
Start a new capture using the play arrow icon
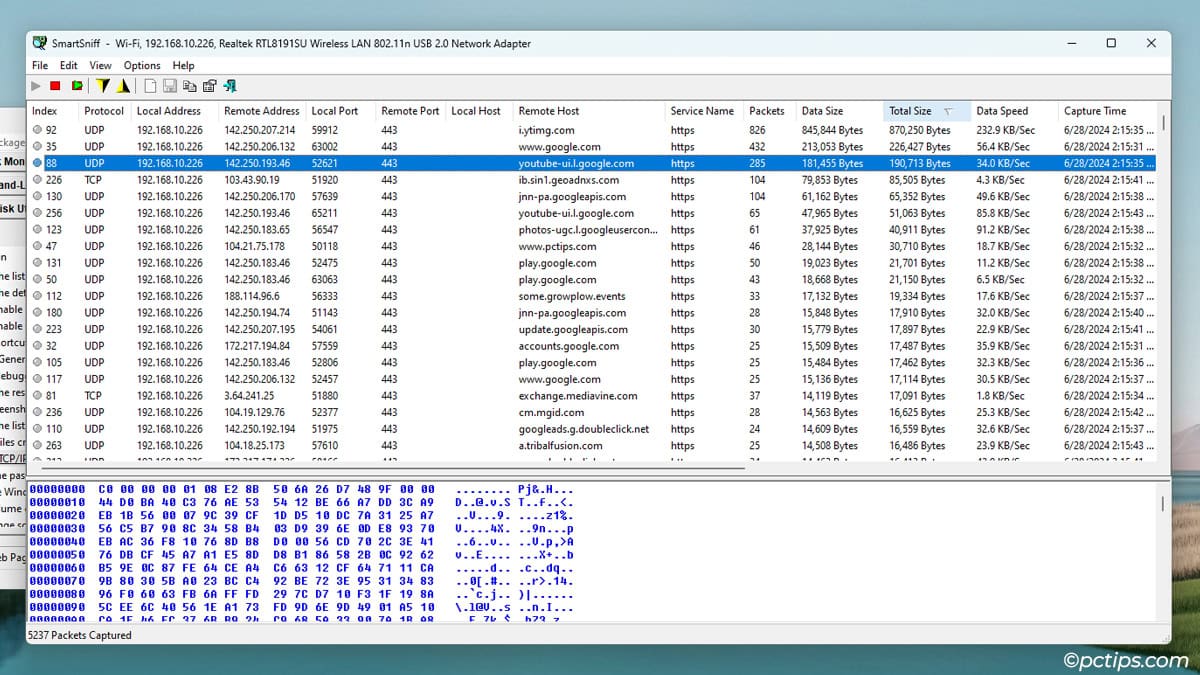coord(36,85)
